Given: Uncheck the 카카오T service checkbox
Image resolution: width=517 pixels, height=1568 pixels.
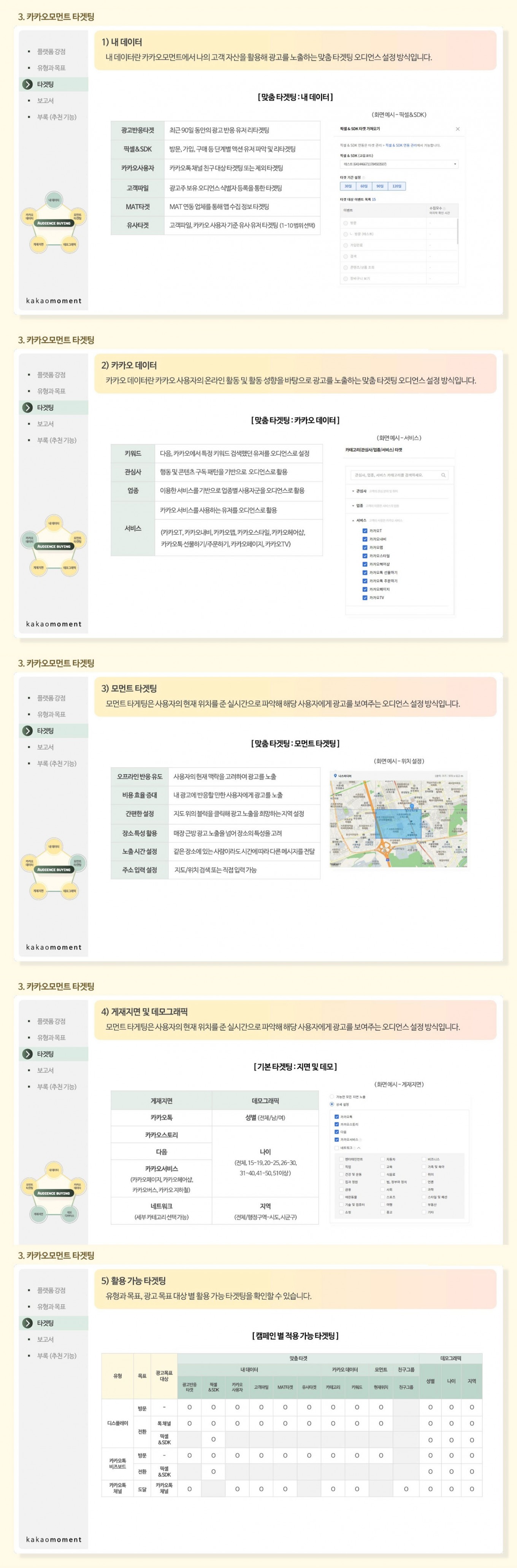Looking at the screenshot, I should (365, 531).
